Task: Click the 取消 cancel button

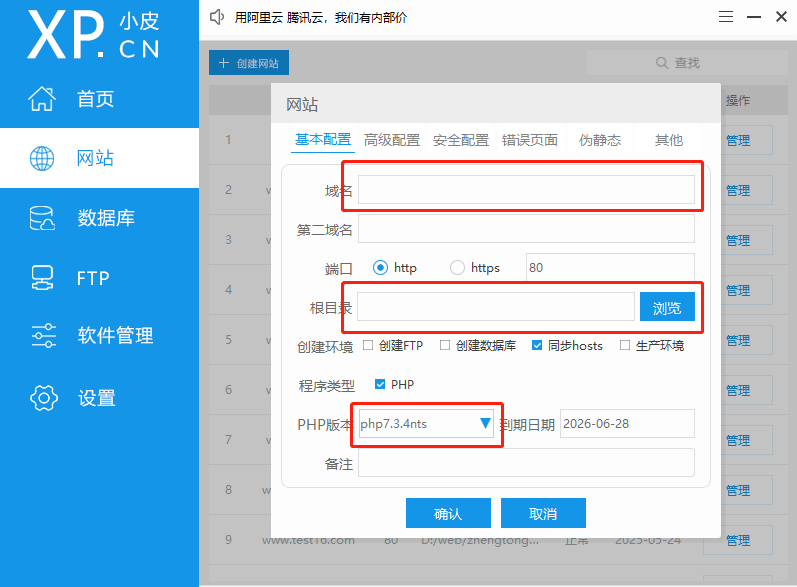Action: (x=543, y=513)
